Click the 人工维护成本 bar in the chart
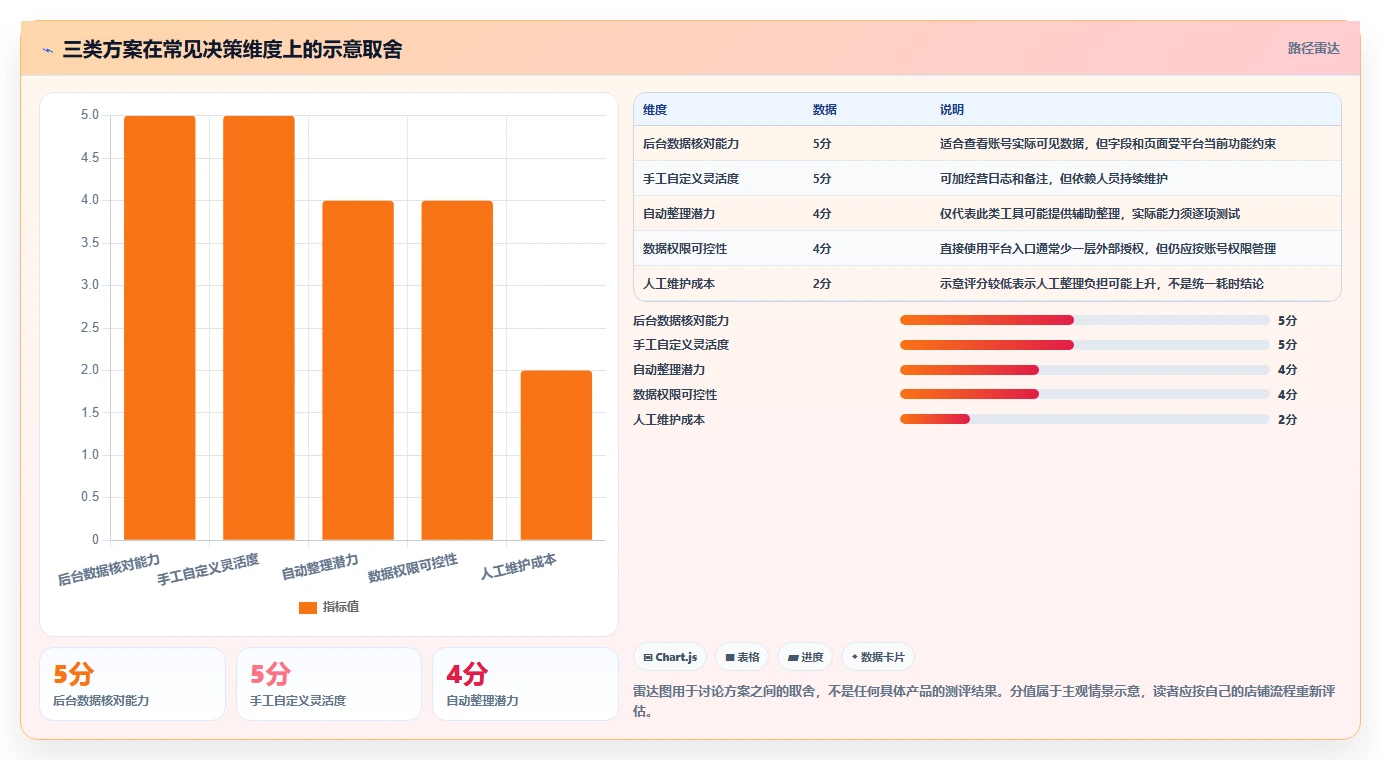Image resolution: width=1381 pixels, height=760 pixels. [x=556, y=455]
